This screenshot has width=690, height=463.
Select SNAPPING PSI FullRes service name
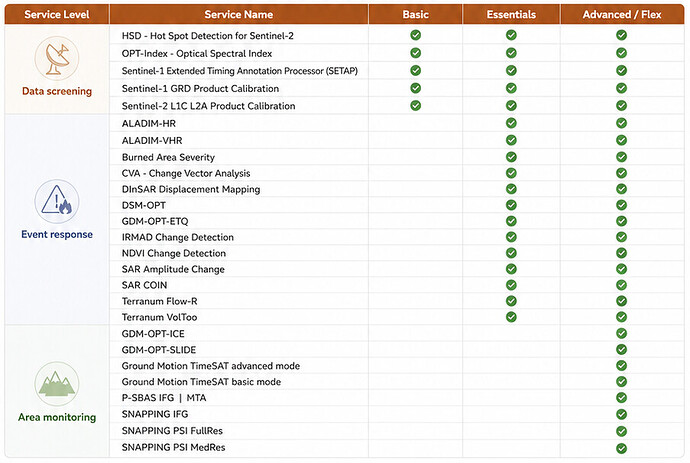(x=172, y=430)
